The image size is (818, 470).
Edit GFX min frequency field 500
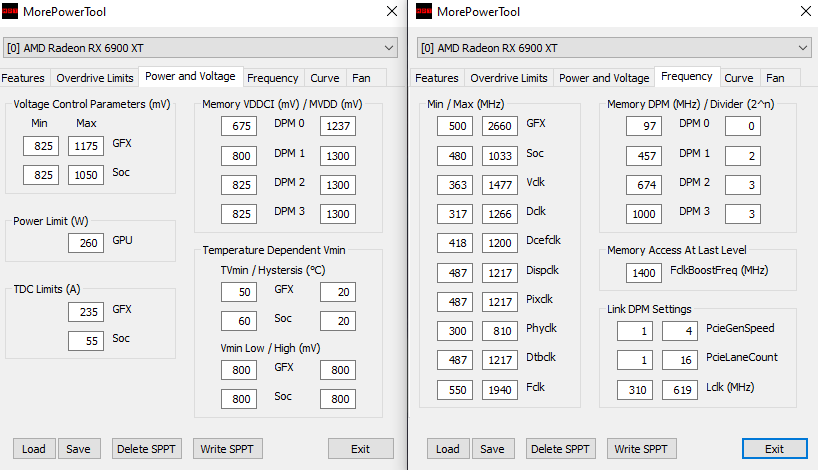point(455,126)
